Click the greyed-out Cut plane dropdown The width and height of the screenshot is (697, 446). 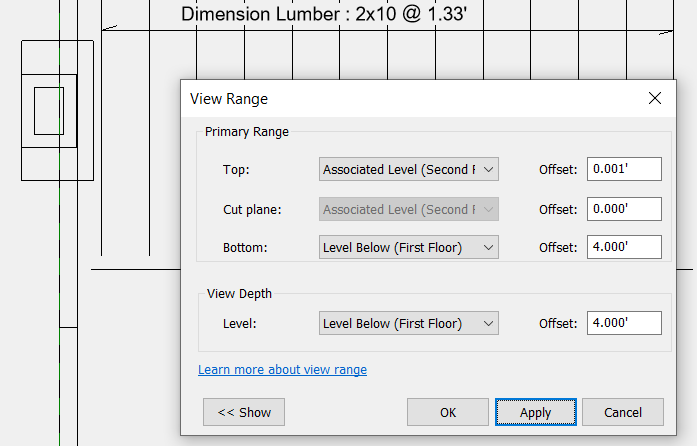[408, 209]
